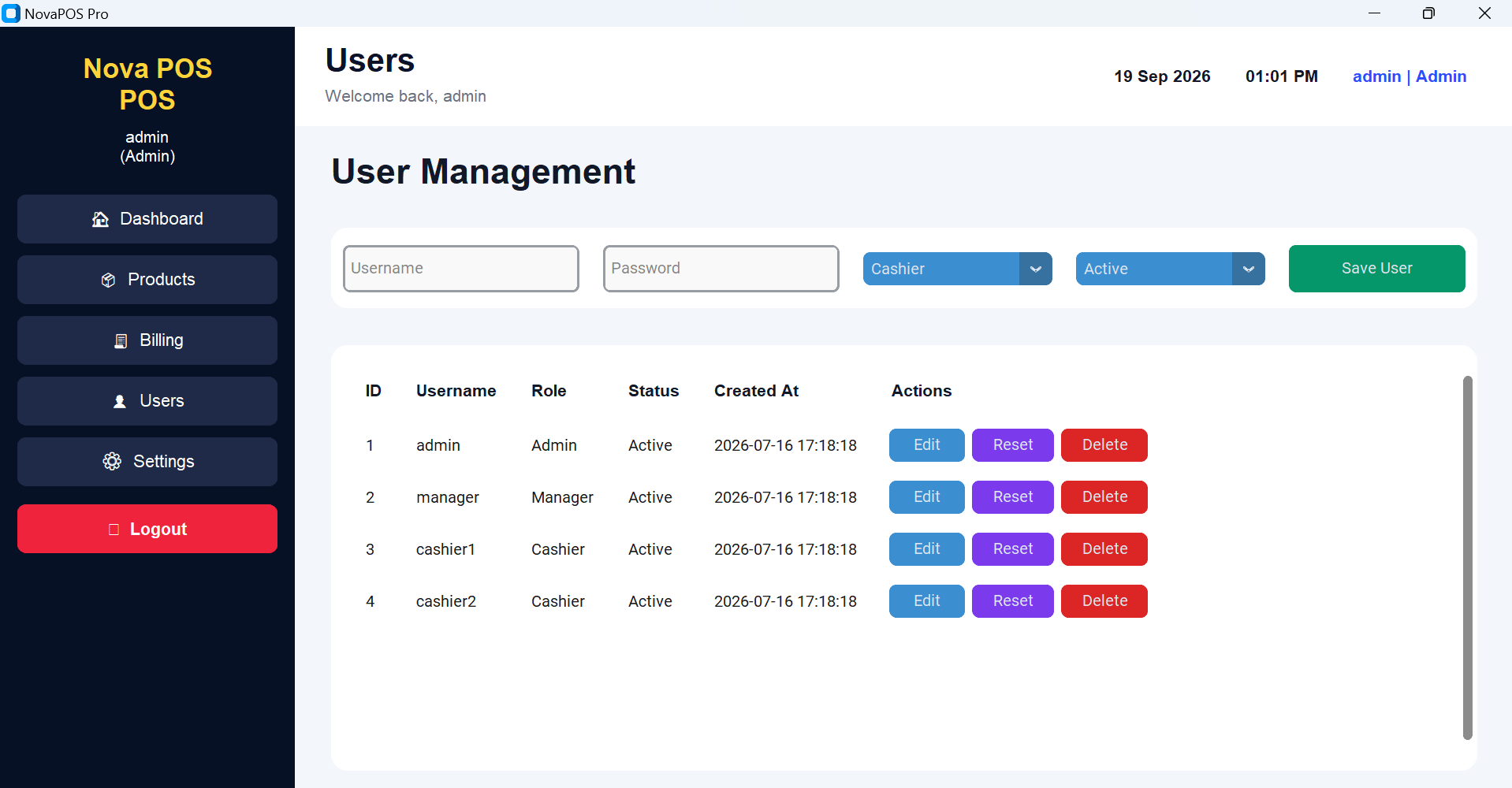Click the NovaPOS Pro title bar app icon
Viewport: 1512px width, 788px height.
[x=11, y=13]
